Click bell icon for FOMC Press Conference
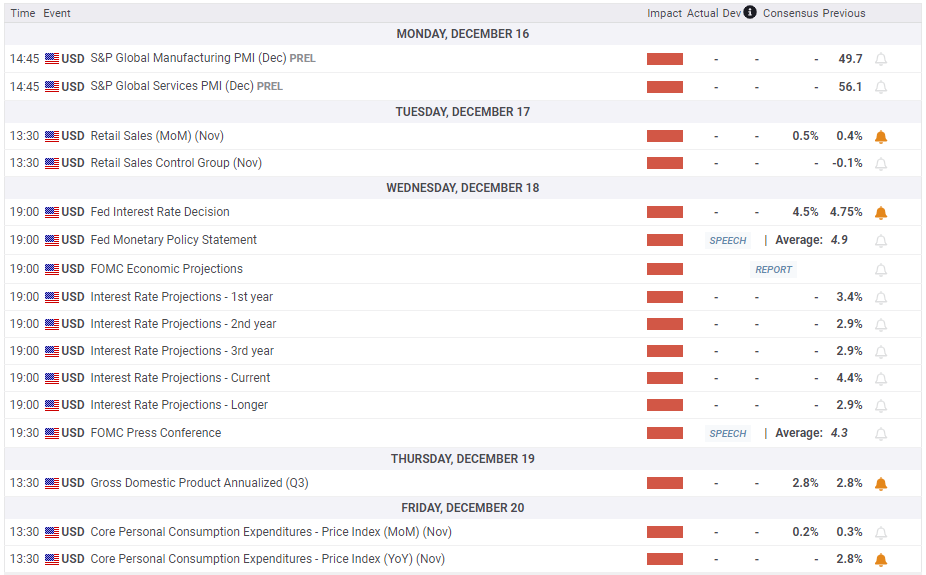 coord(881,434)
